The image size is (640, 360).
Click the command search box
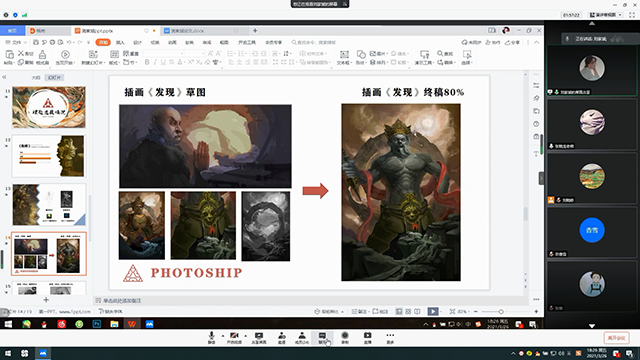tap(314, 42)
